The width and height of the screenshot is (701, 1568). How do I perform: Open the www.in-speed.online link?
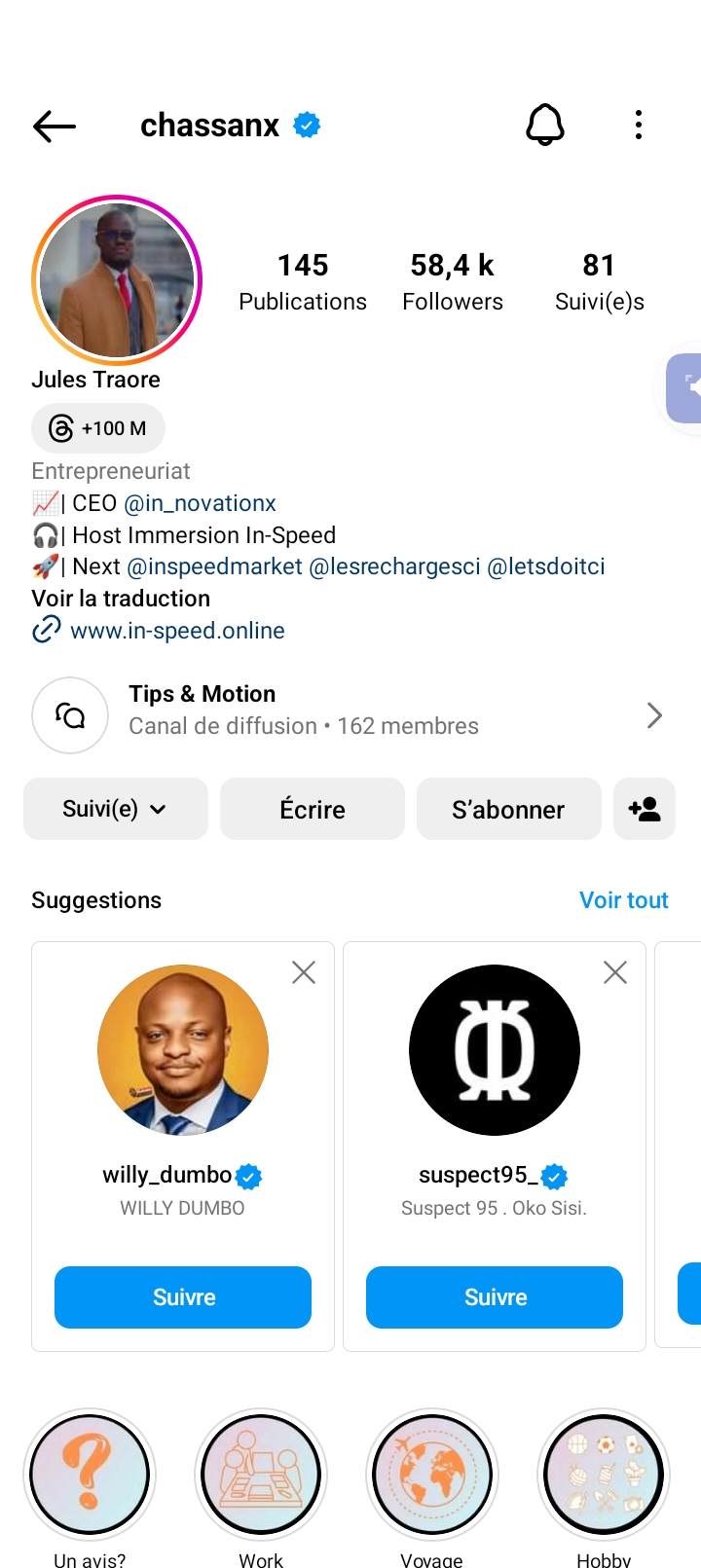177,631
